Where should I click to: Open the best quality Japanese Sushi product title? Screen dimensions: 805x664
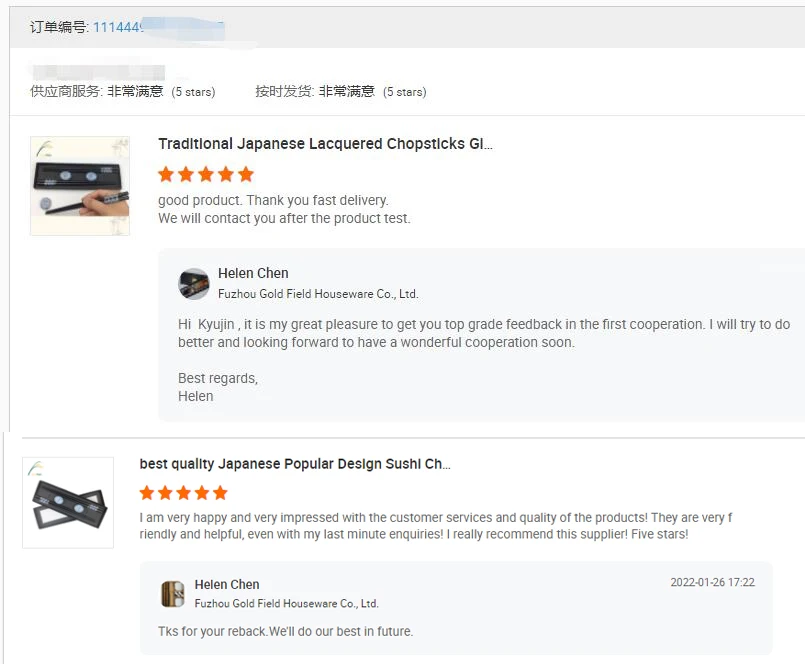(295, 464)
